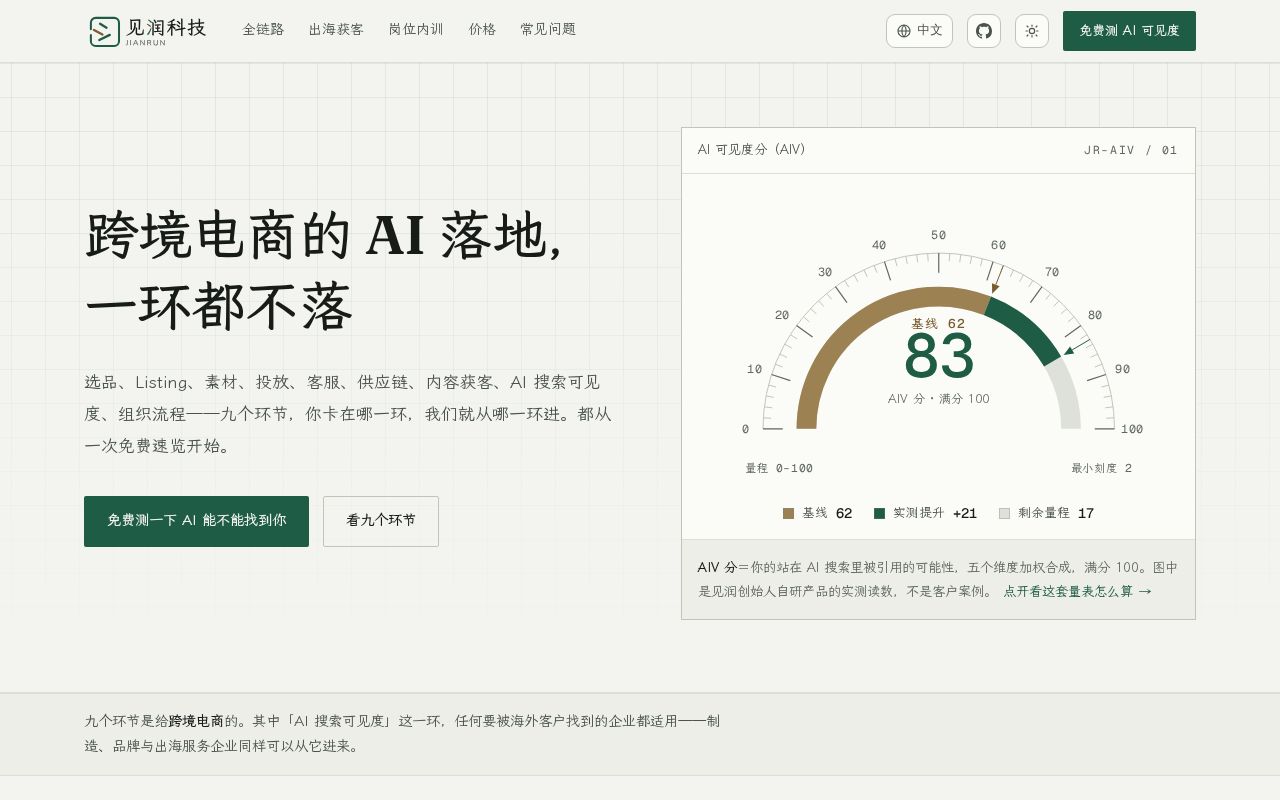
Task: Click the 基线 brown legend swatch
Action: point(788,513)
